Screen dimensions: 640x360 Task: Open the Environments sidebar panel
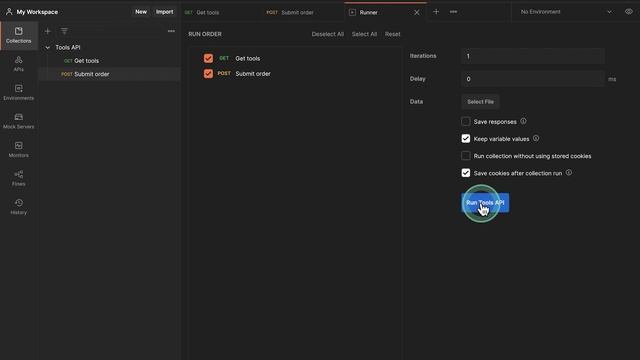18,93
